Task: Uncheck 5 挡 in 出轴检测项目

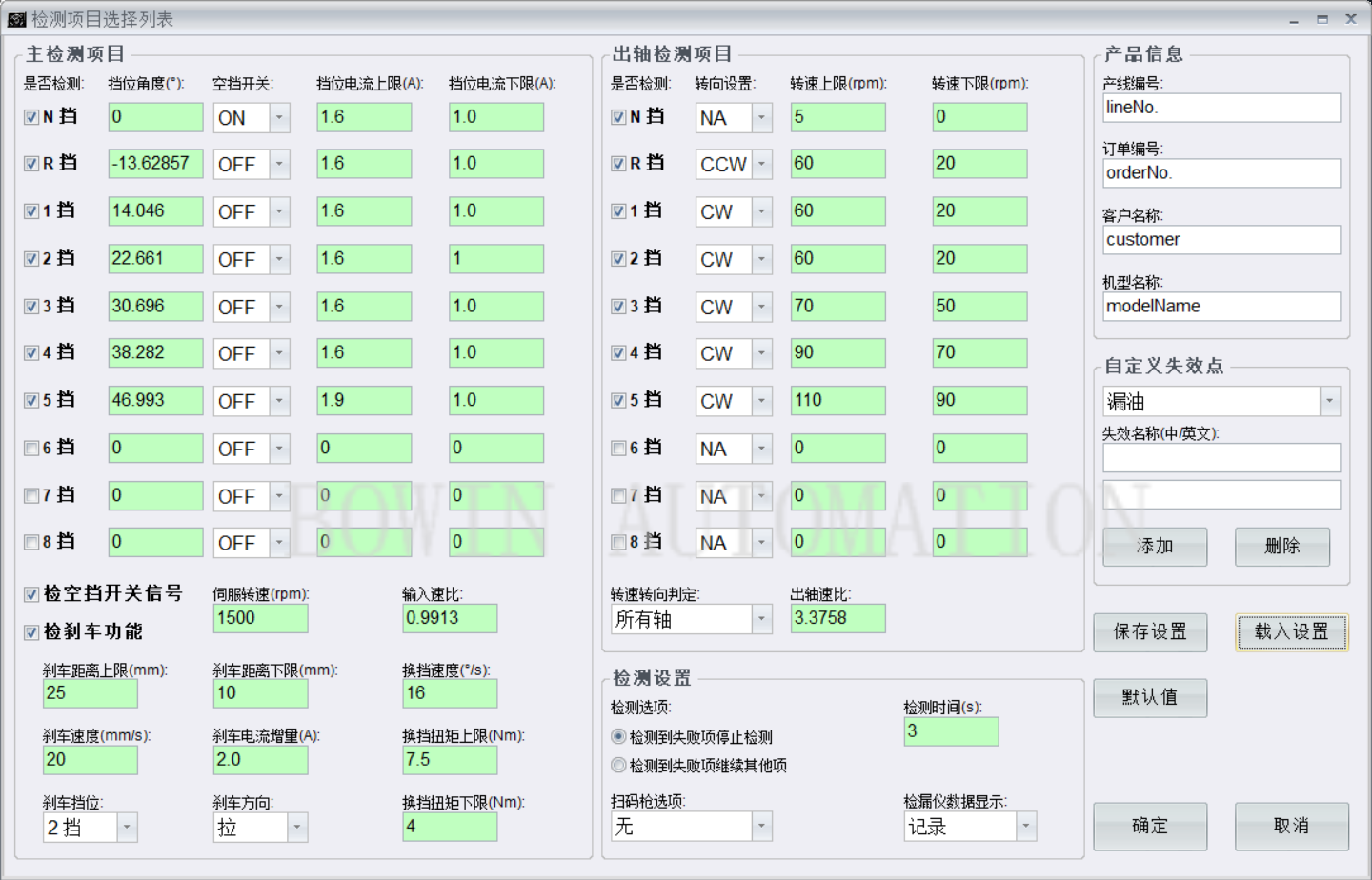Action: (618, 401)
